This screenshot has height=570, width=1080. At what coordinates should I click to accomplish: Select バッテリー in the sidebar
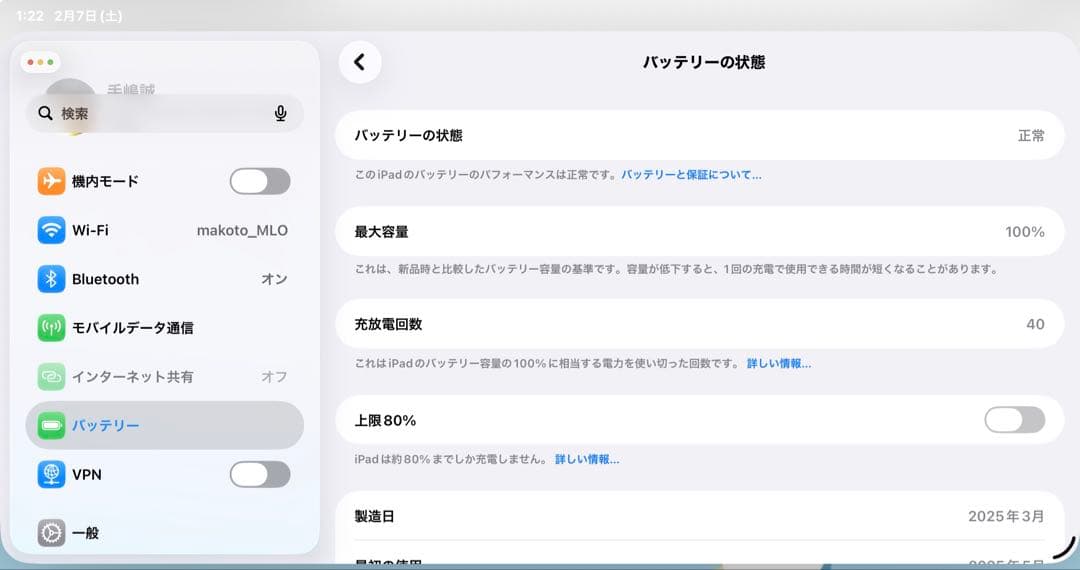pos(165,425)
